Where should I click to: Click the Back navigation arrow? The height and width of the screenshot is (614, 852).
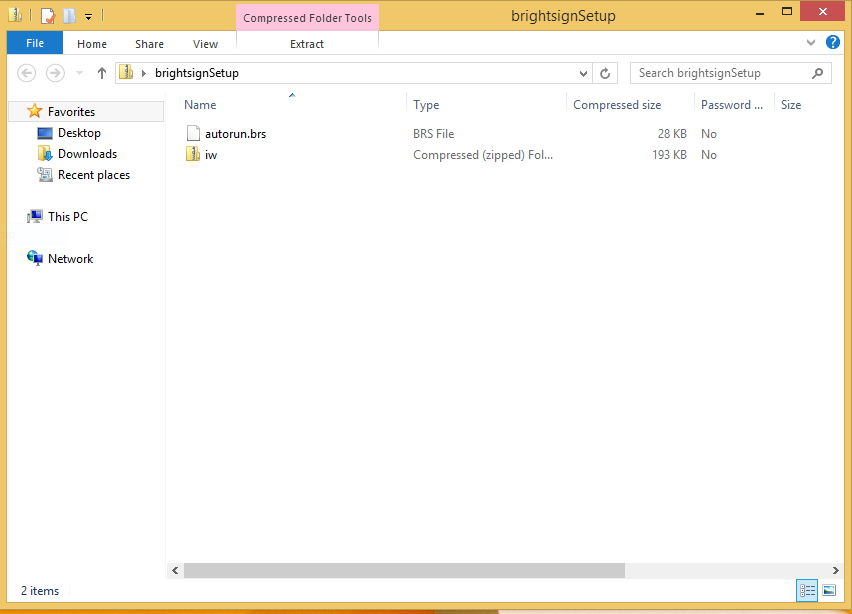pos(27,73)
